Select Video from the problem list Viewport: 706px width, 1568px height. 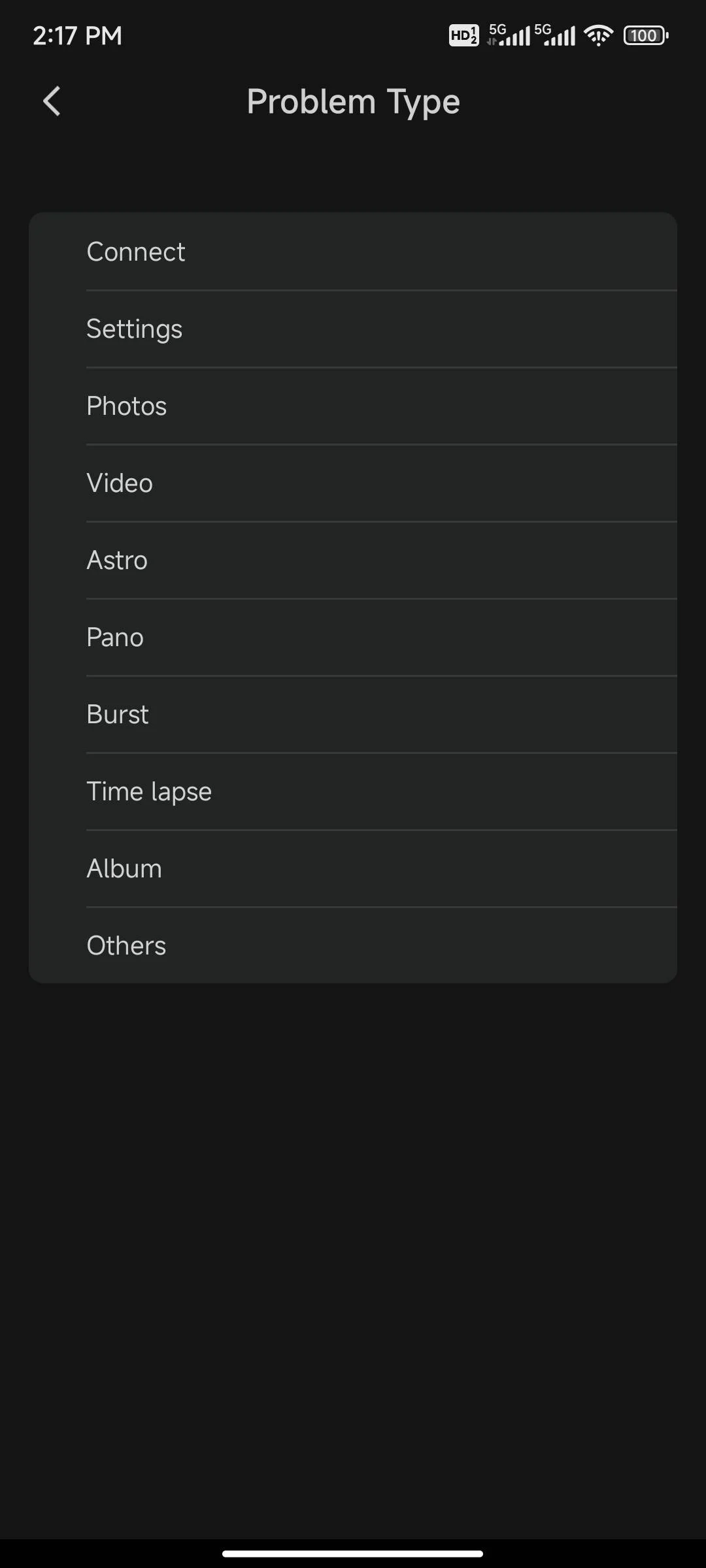(353, 483)
